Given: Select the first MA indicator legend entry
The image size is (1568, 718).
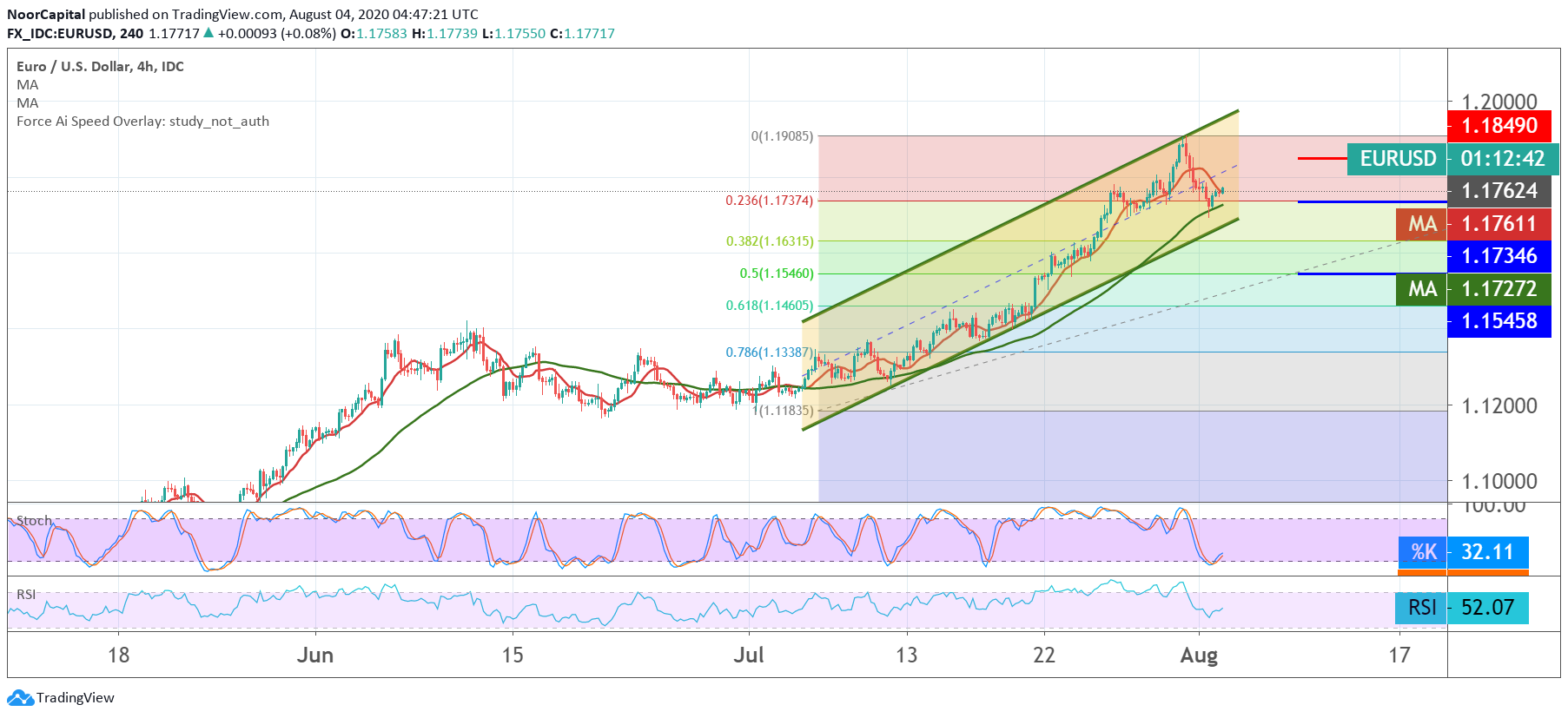Looking at the screenshot, I should (27, 84).
